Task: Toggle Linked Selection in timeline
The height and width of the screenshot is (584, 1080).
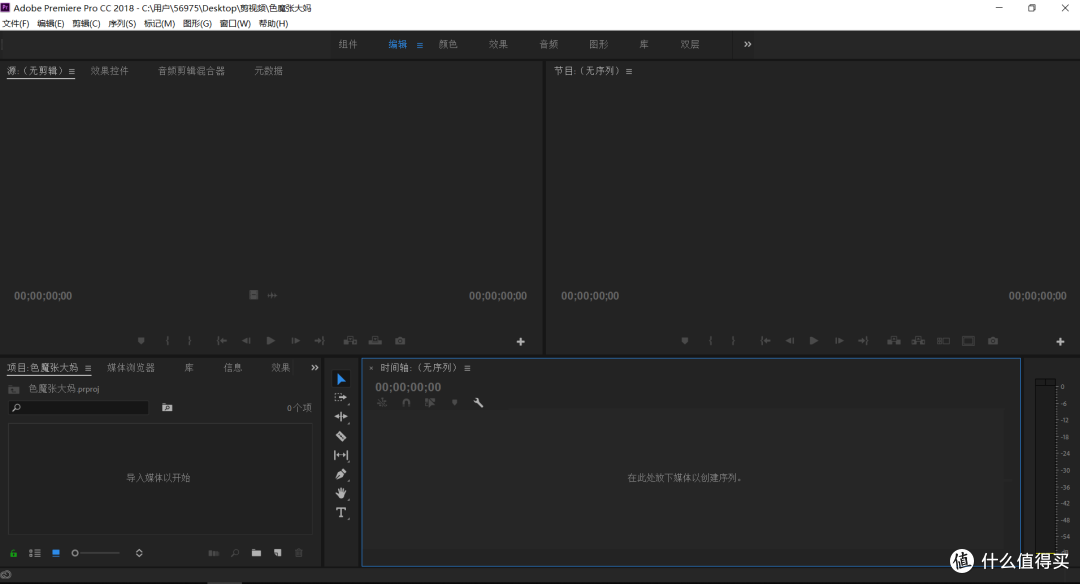Action: pos(430,403)
